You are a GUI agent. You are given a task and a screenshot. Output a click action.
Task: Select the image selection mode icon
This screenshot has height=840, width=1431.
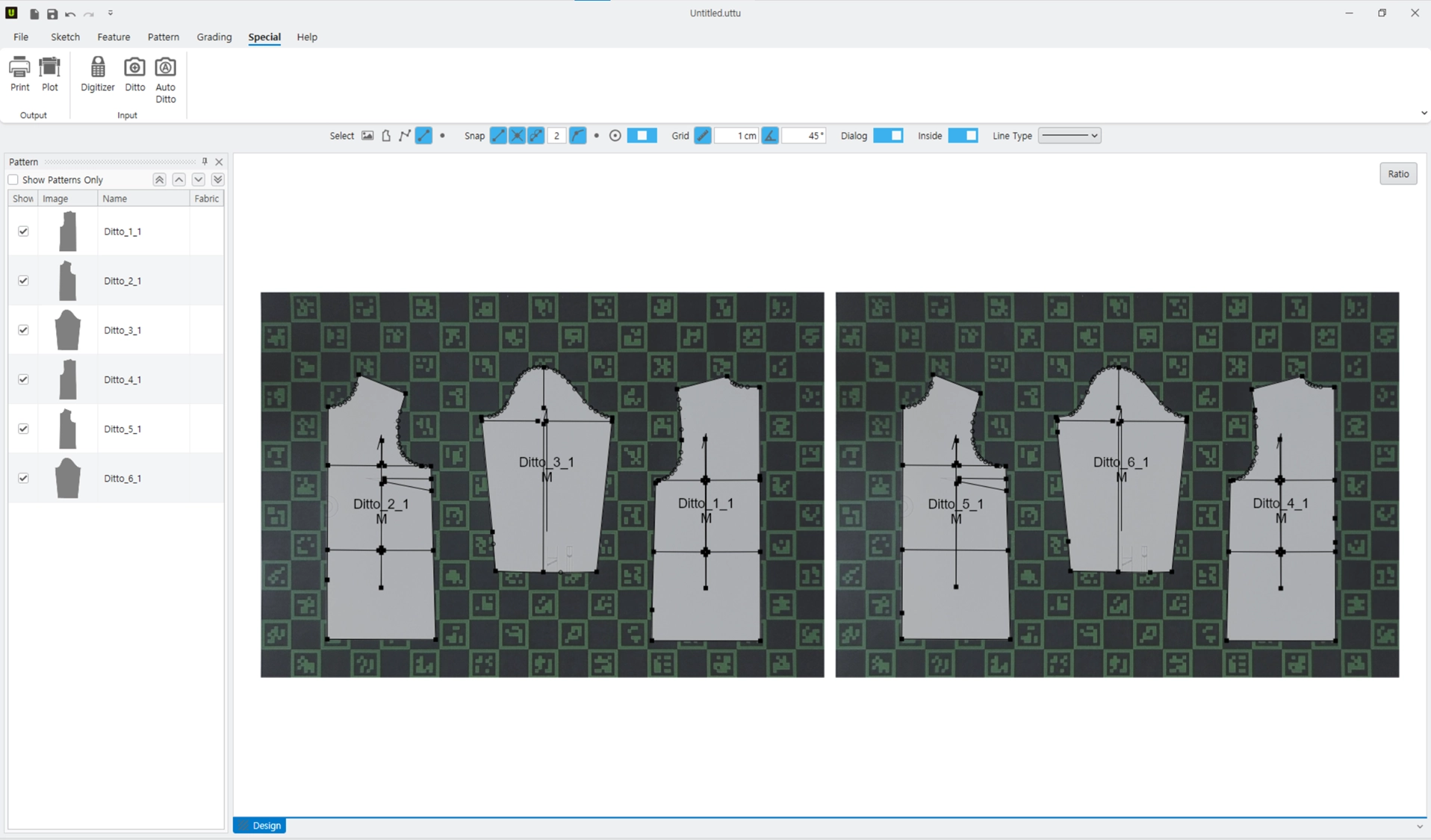[x=367, y=136]
